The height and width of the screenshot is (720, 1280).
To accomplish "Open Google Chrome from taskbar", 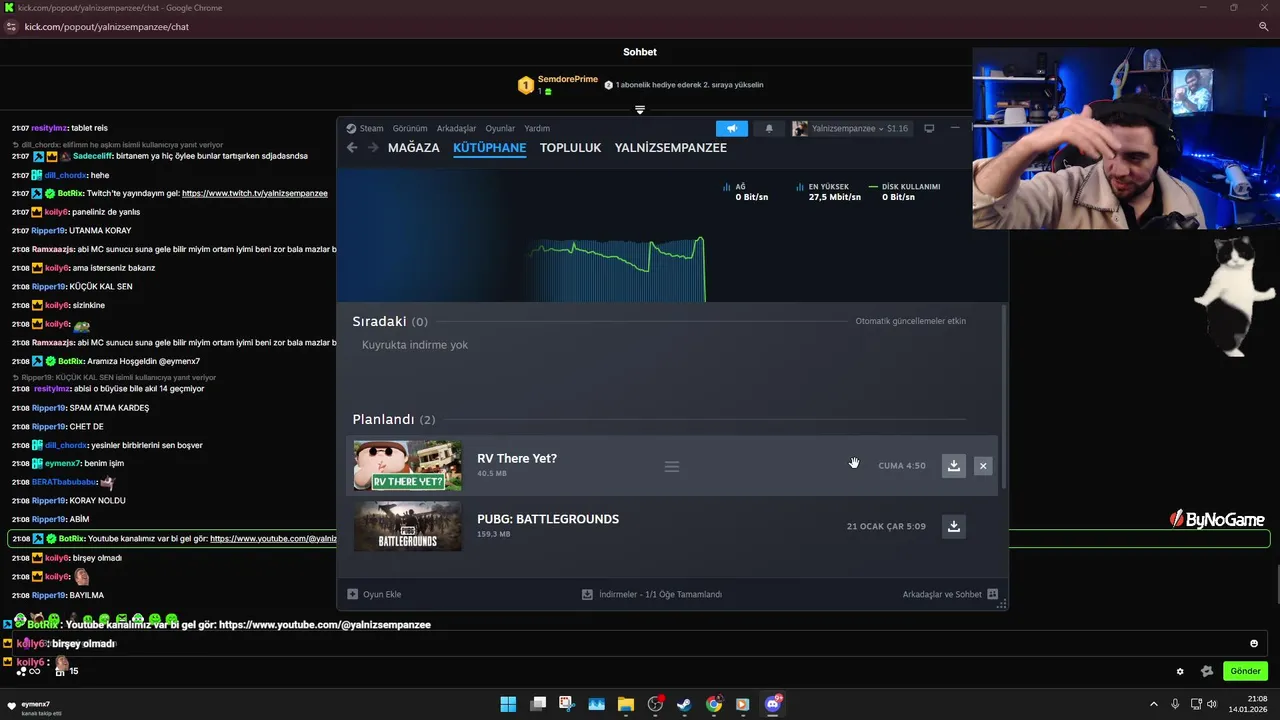I will pos(714,704).
